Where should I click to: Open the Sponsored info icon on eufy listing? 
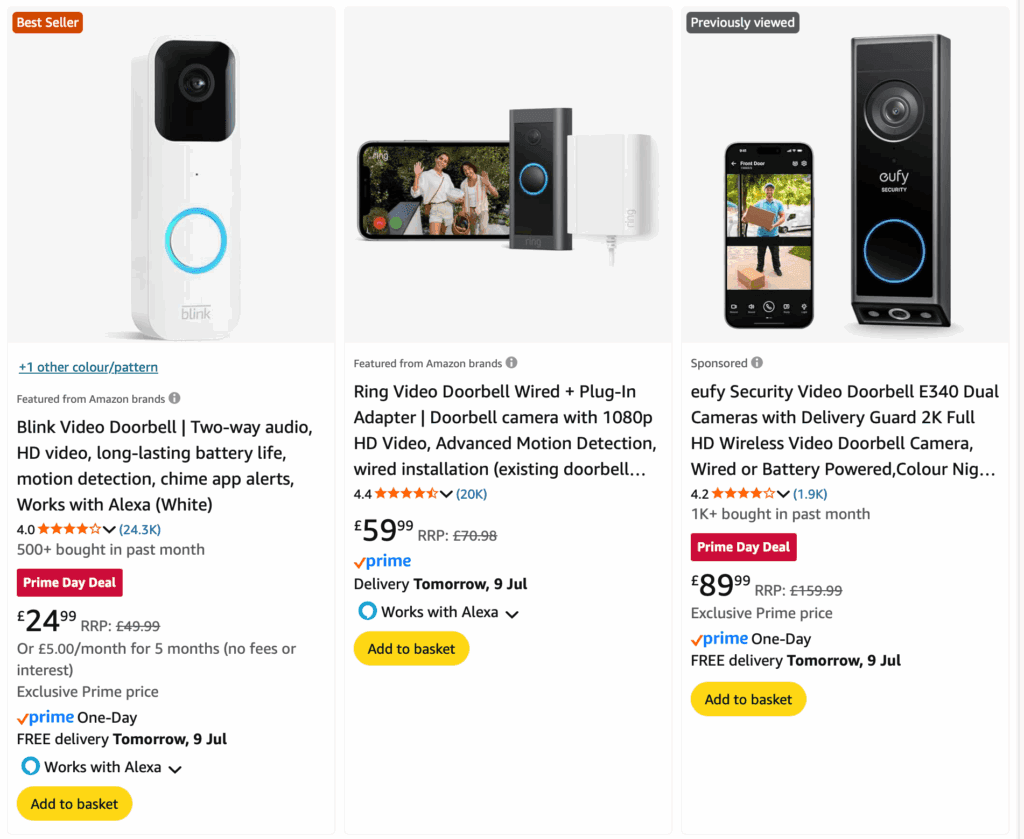pyautogui.click(x=757, y=362)
